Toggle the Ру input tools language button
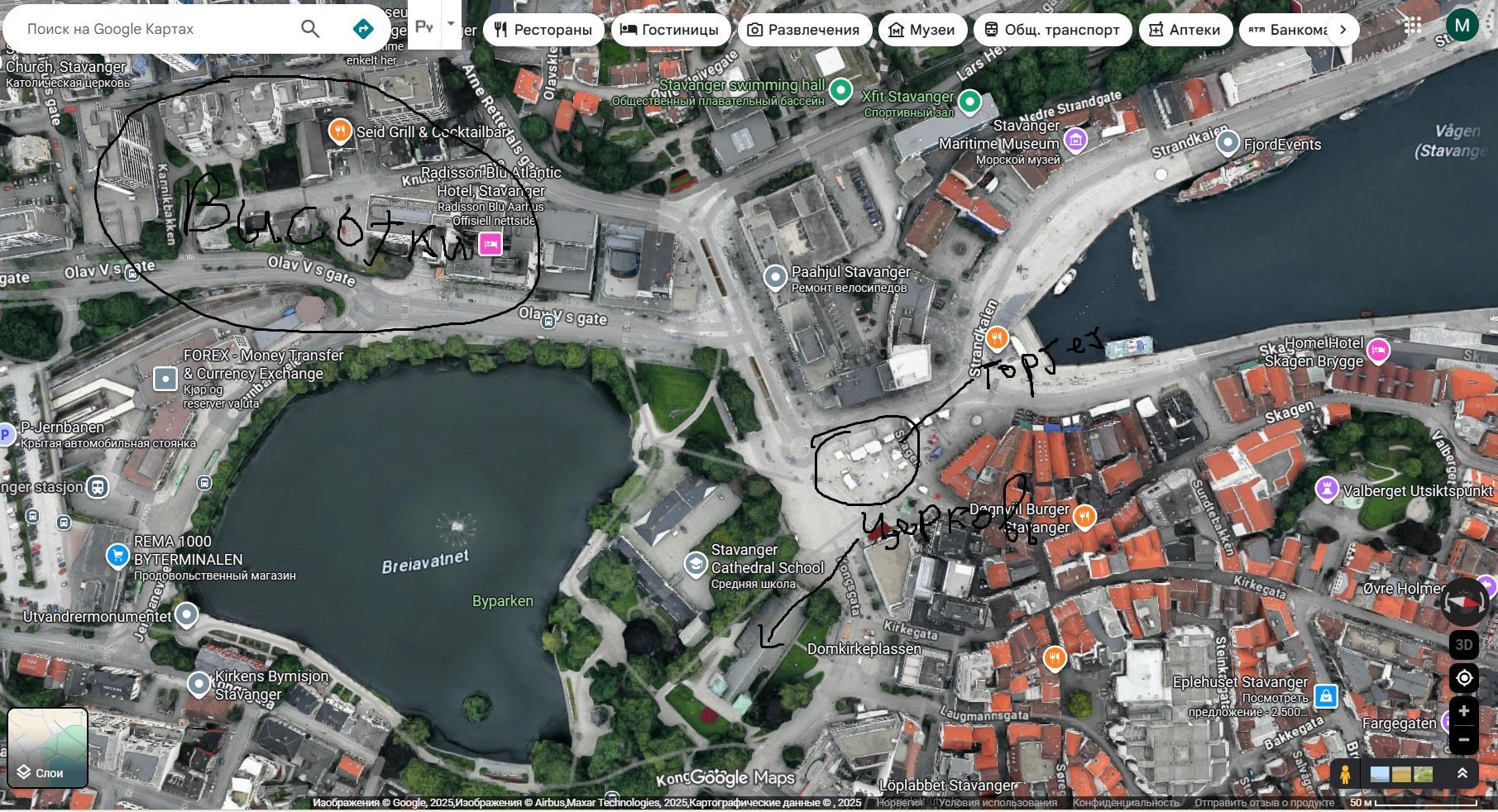The width and height of the screenshot is (1498, 812). tap(424, 26)
